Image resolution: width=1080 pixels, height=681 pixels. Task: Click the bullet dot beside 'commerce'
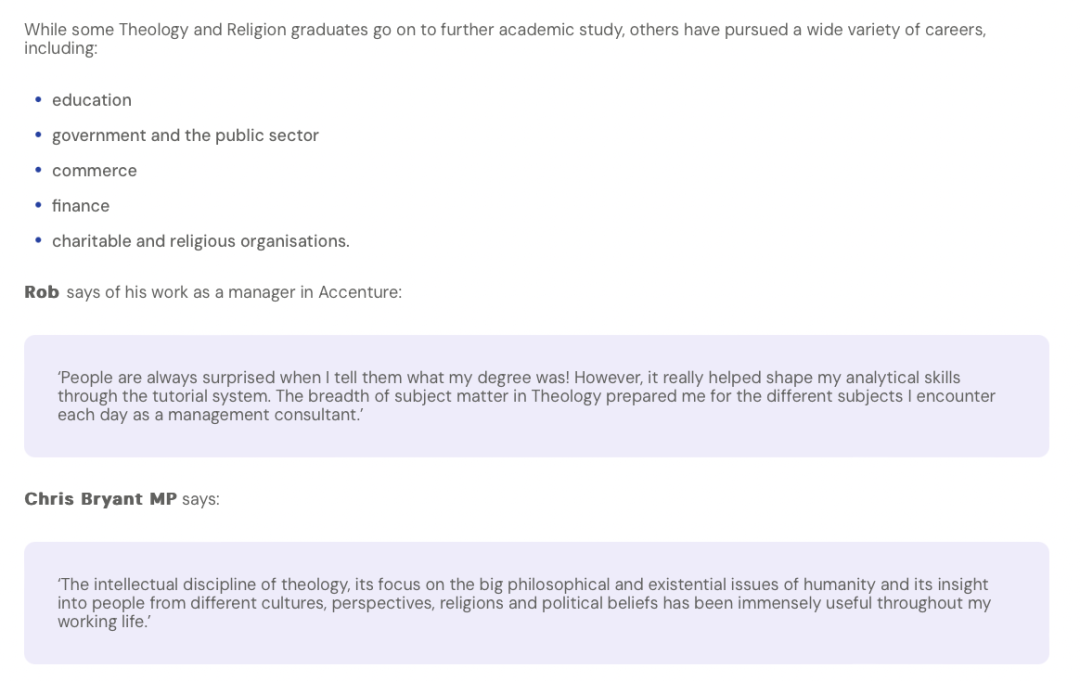(38, 170)
